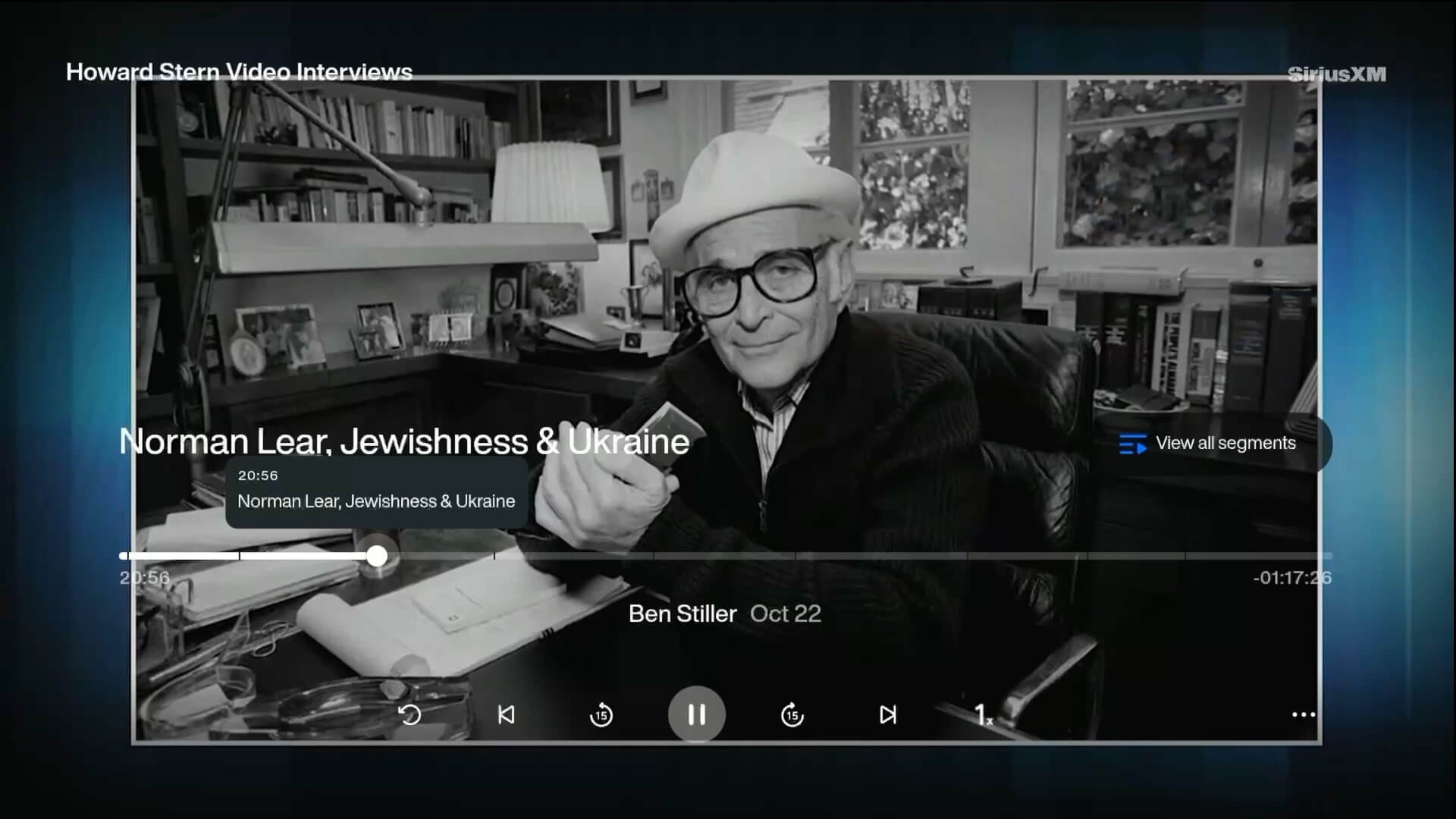
Task: Click the remaining time -01:17:26 label
Action: click(x=1291, y=578)
